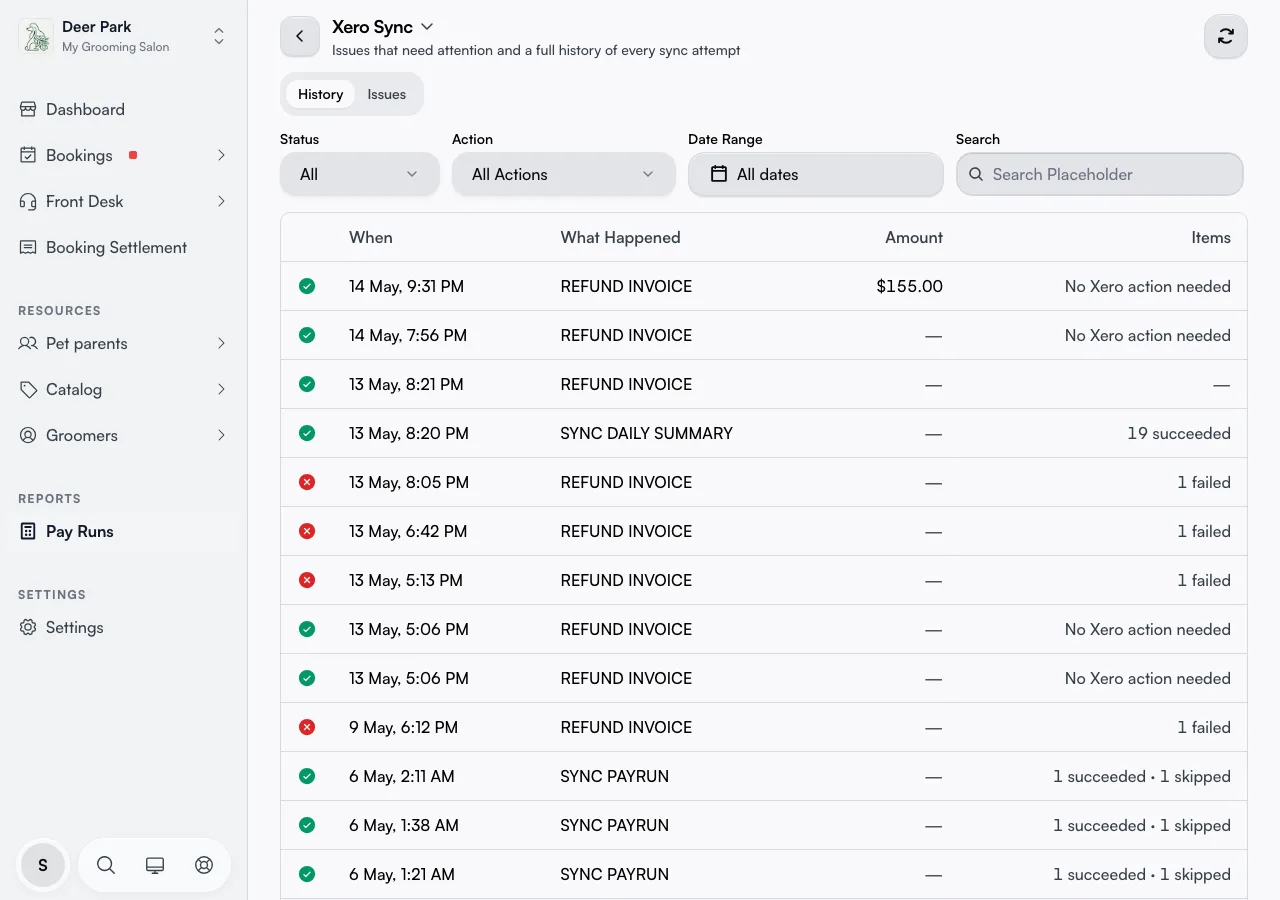Screen dimensions: 1280x900
Task: Click the Booking Settlement receipt icon
Action: (x=28, y=247)
